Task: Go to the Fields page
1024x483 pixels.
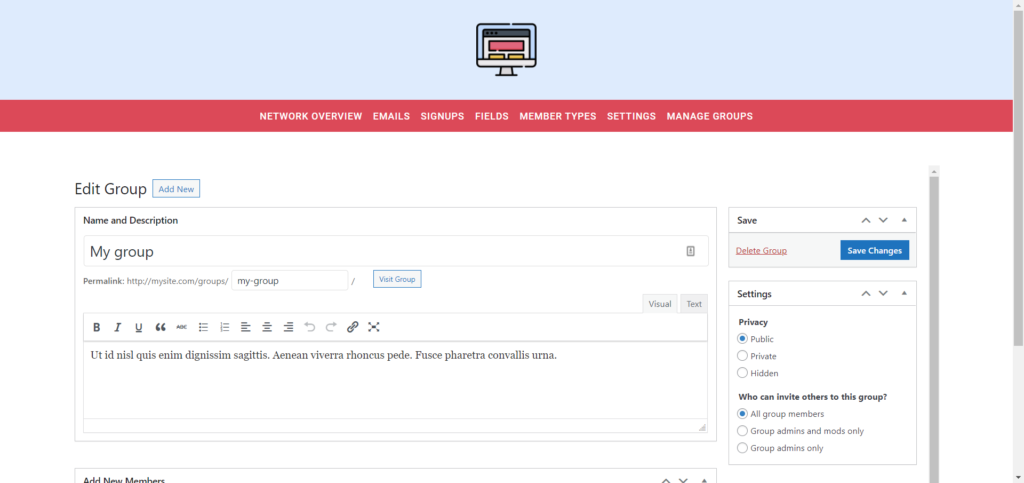Action: pos(492,116)
